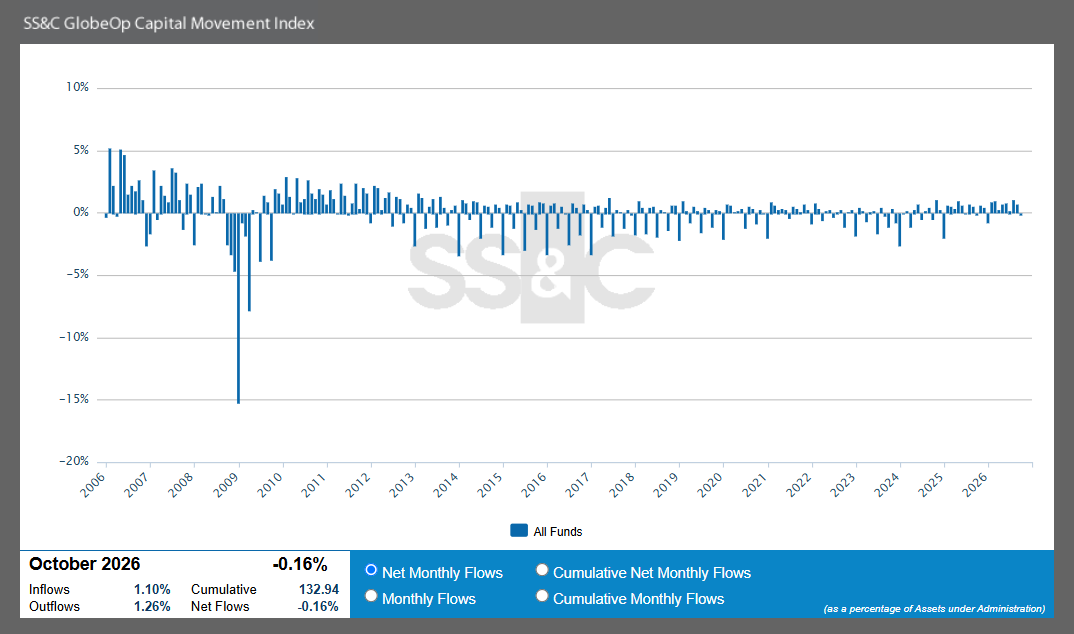The width and height of the screenshot is (1074, 634).
Task: Click the Assets under Administration footnote
Action: tap(934, 609)
